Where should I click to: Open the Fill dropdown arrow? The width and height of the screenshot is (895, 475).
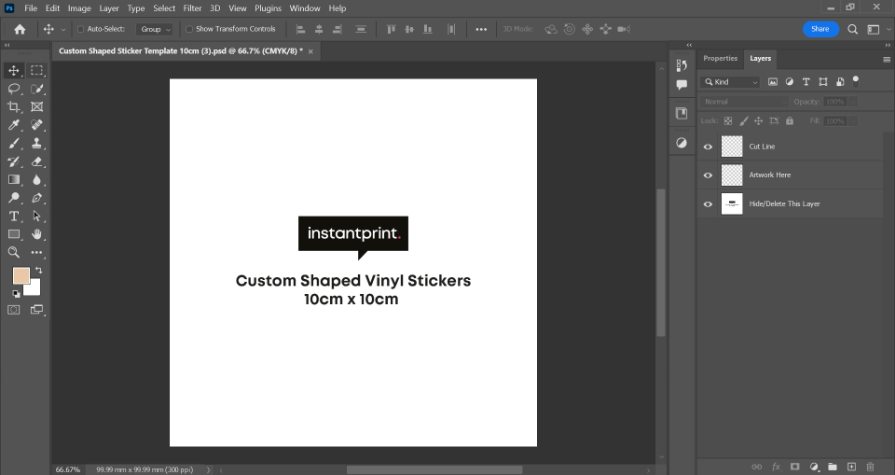853,121
